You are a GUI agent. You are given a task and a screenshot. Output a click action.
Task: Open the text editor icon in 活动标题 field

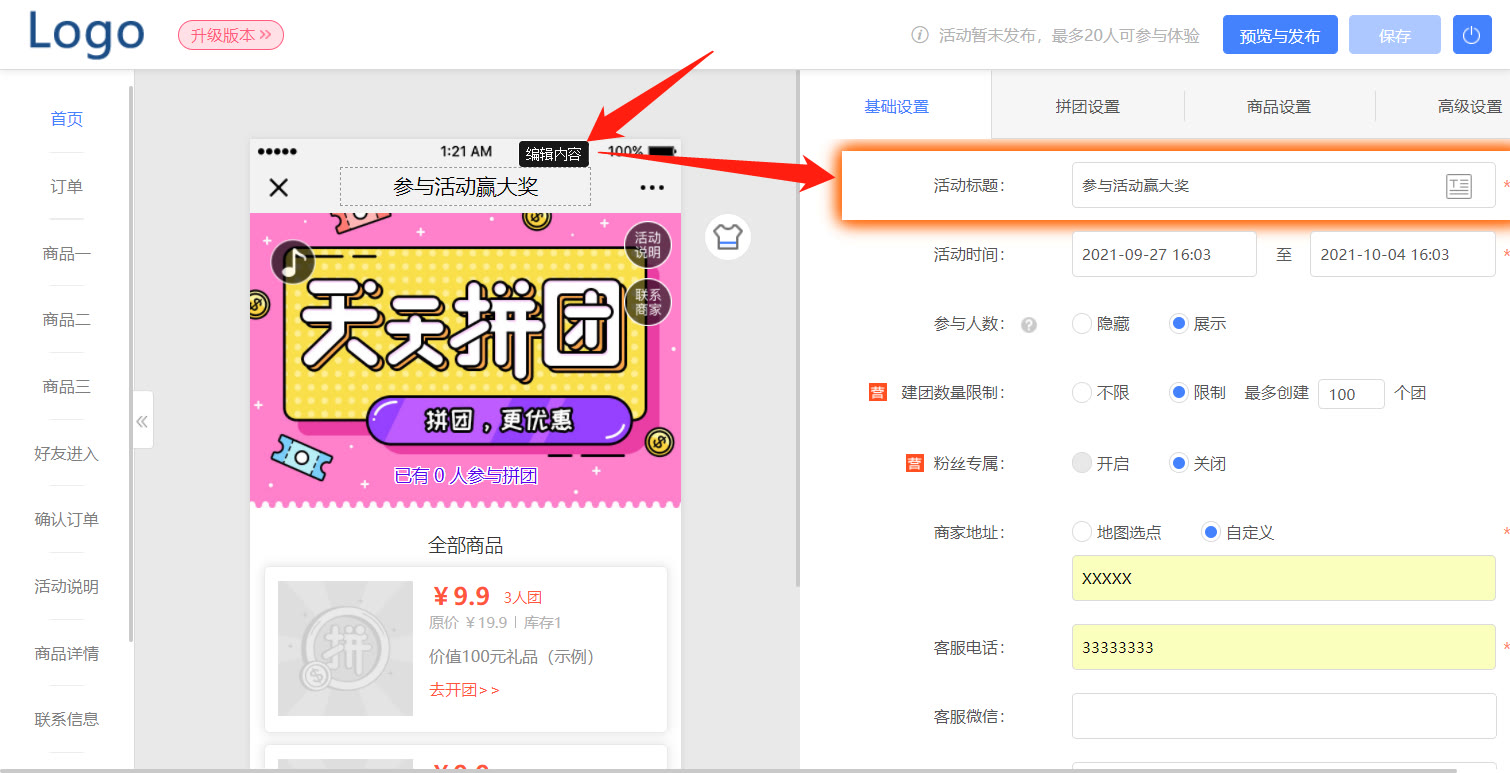click(x=1458, y=186)
